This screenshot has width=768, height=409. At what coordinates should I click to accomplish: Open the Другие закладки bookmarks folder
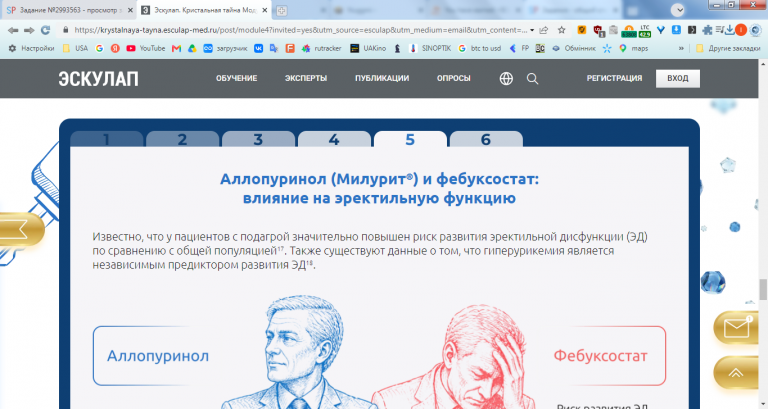(x=728, y=48)
